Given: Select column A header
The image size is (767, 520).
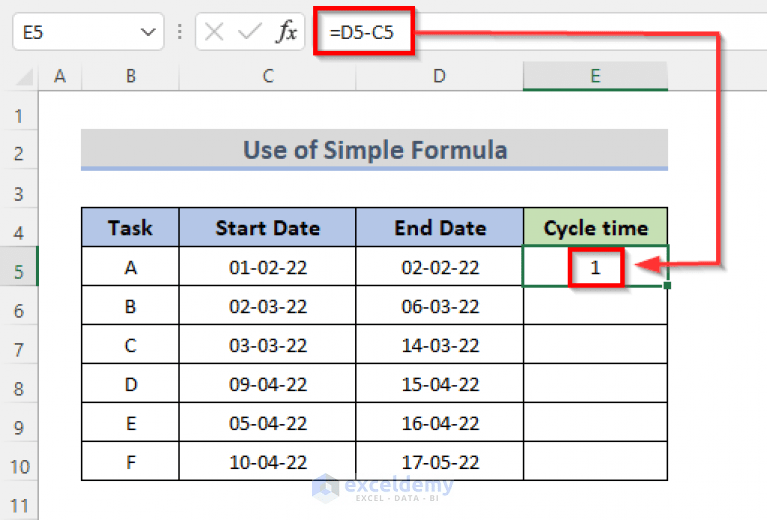Looking at the screenshot, I should click(x=60, y=76).
